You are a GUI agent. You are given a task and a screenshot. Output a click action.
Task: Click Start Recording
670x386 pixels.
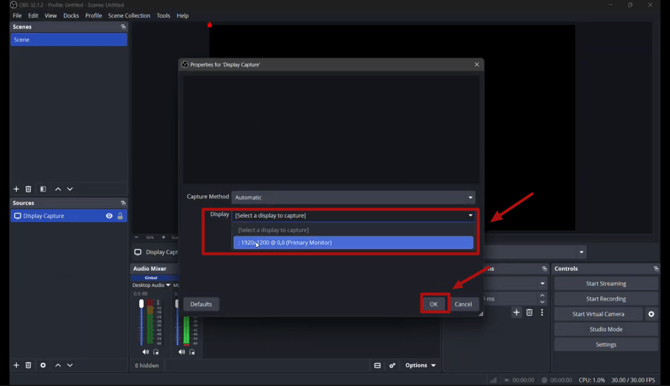[x=605, y=299]
